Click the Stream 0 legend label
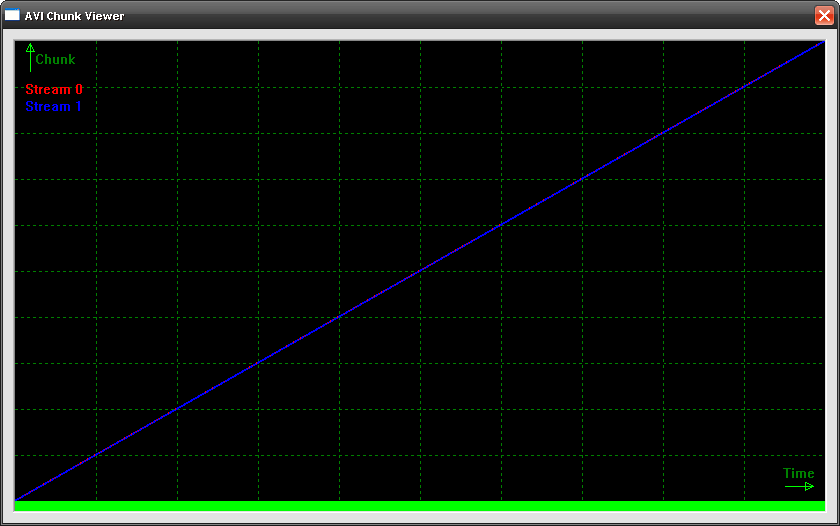The image size is (840, 526). (54, 89)
